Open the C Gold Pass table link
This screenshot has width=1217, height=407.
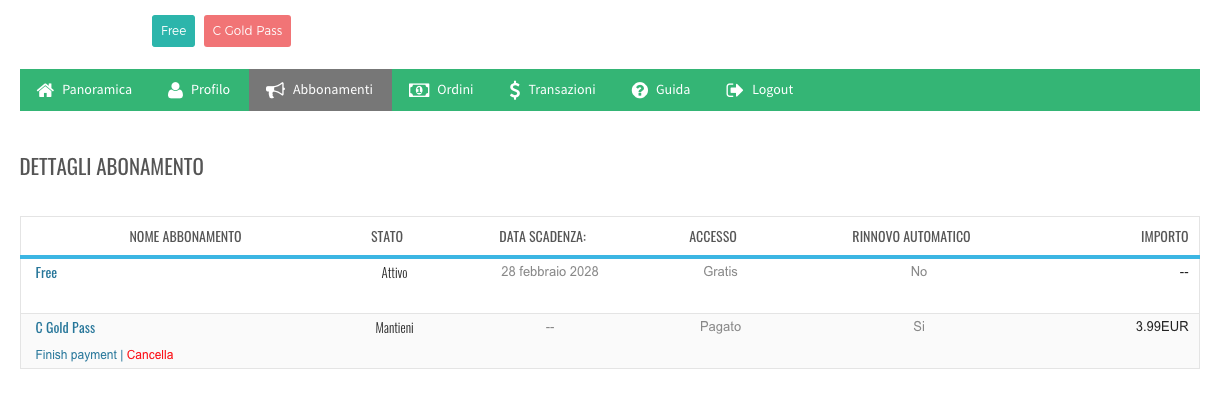pos(65,327)
